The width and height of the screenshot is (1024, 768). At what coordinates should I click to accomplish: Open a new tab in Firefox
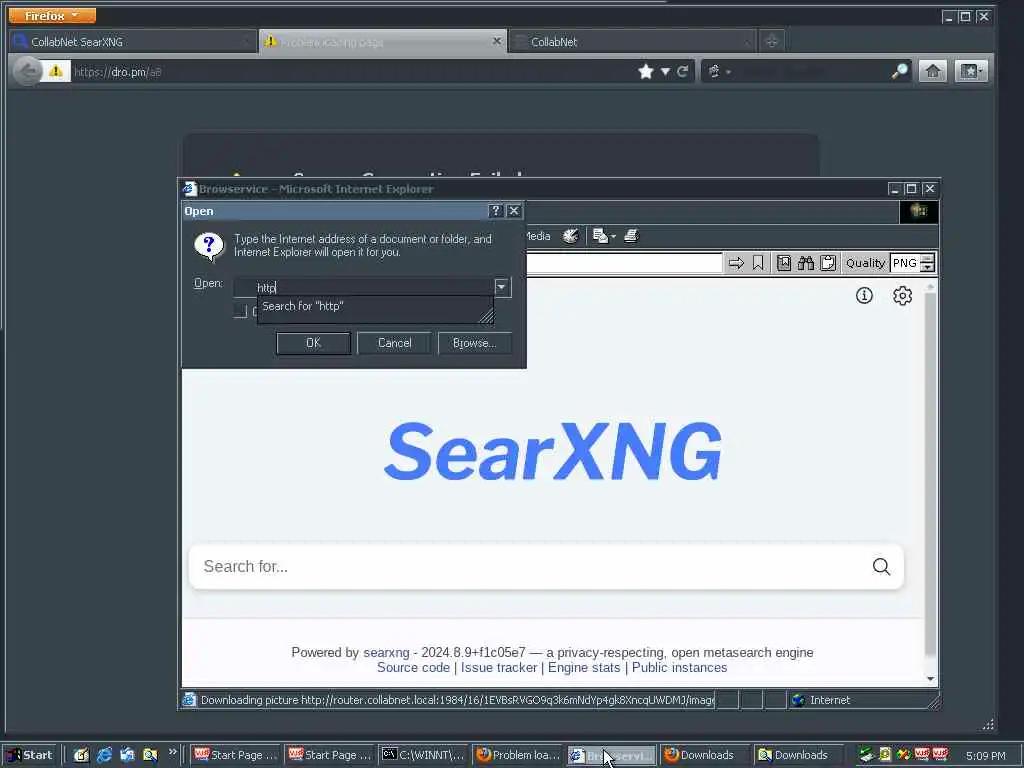coord(771,42)
